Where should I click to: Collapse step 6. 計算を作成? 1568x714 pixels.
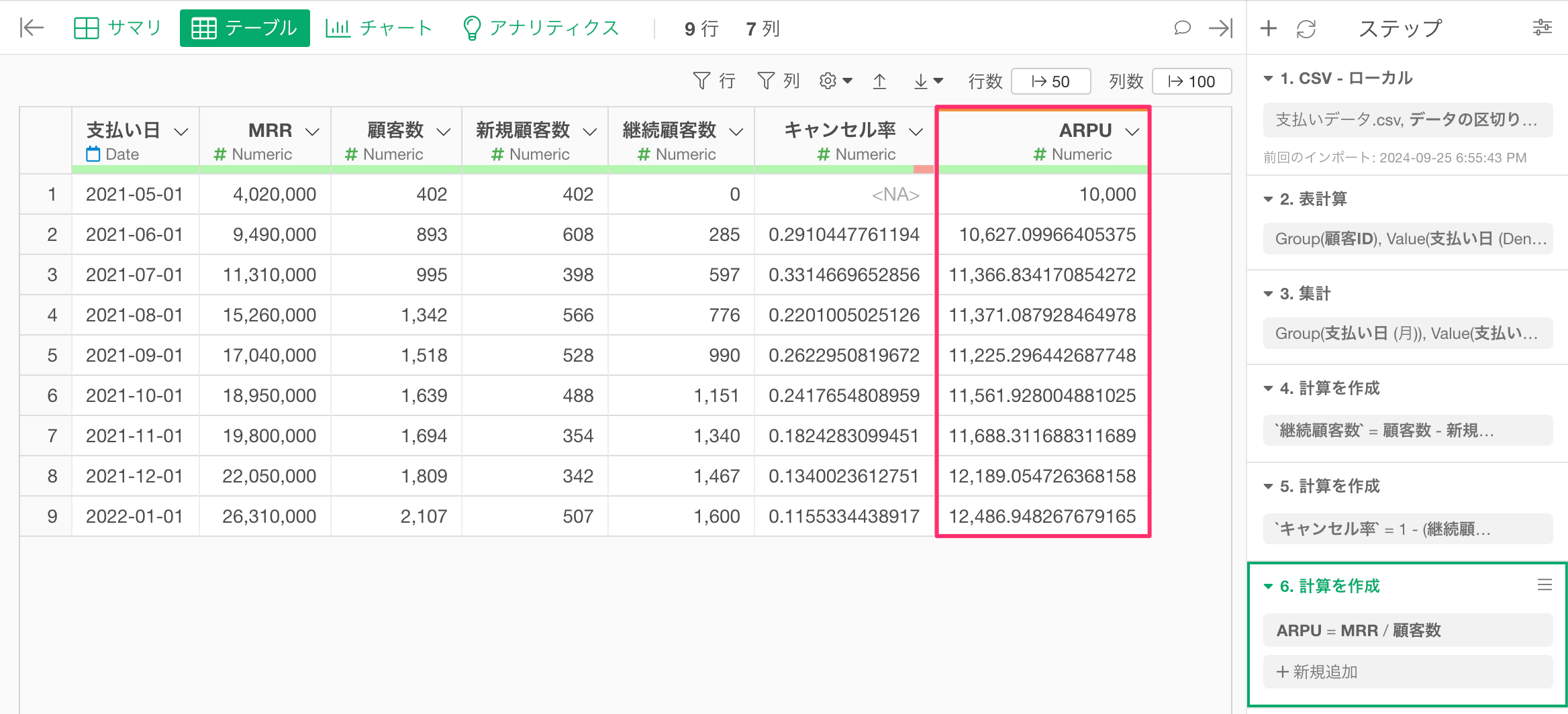(x=1268, y=586)
